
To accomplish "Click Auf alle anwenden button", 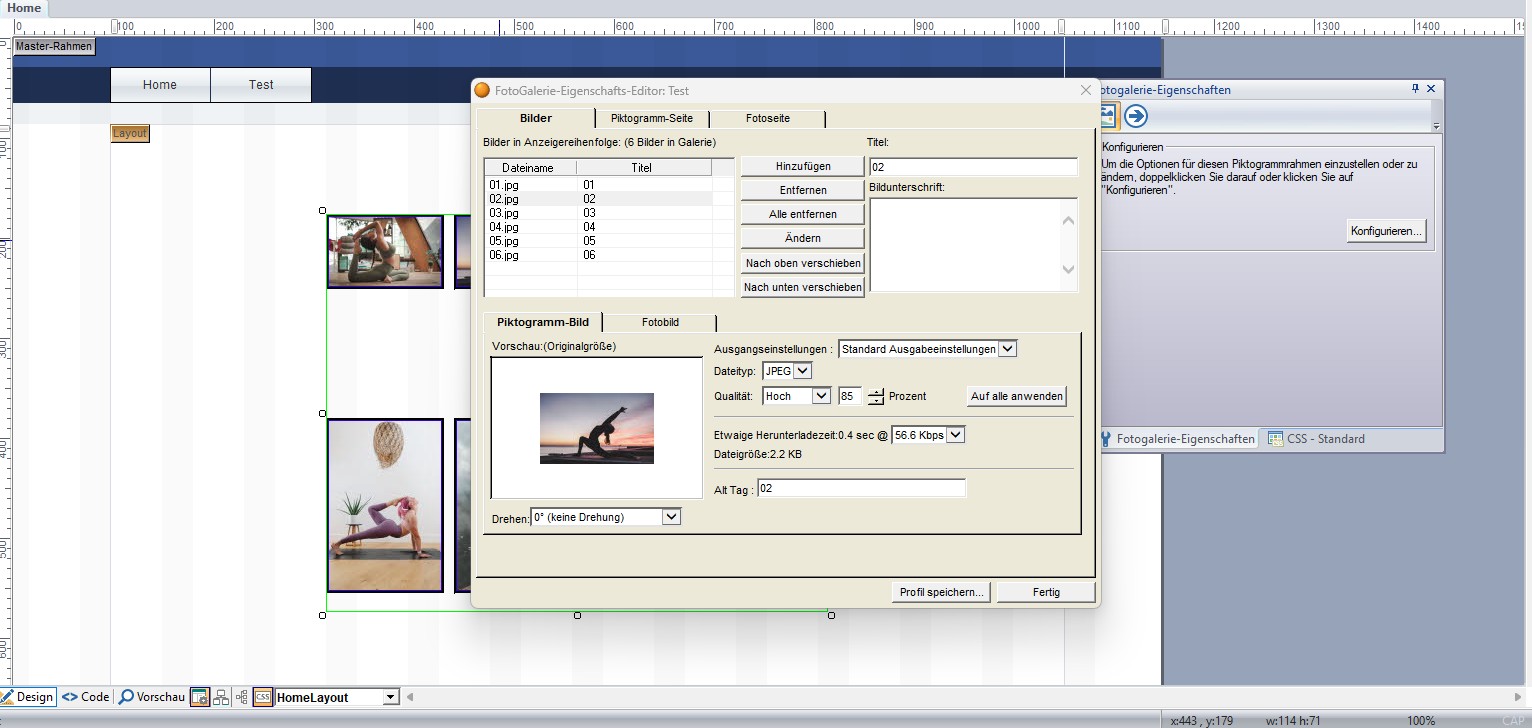I will click(1016, 396).
